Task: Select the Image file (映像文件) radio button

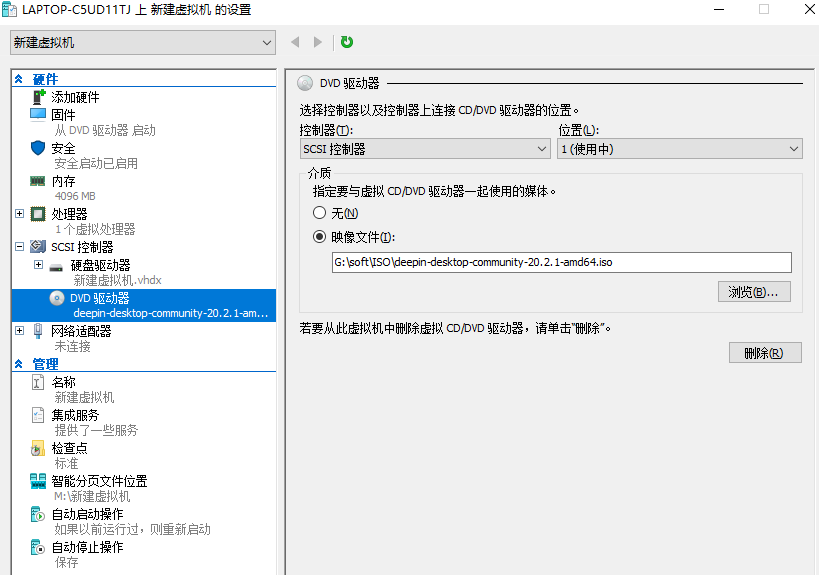Action: click(x=319, y=237)
